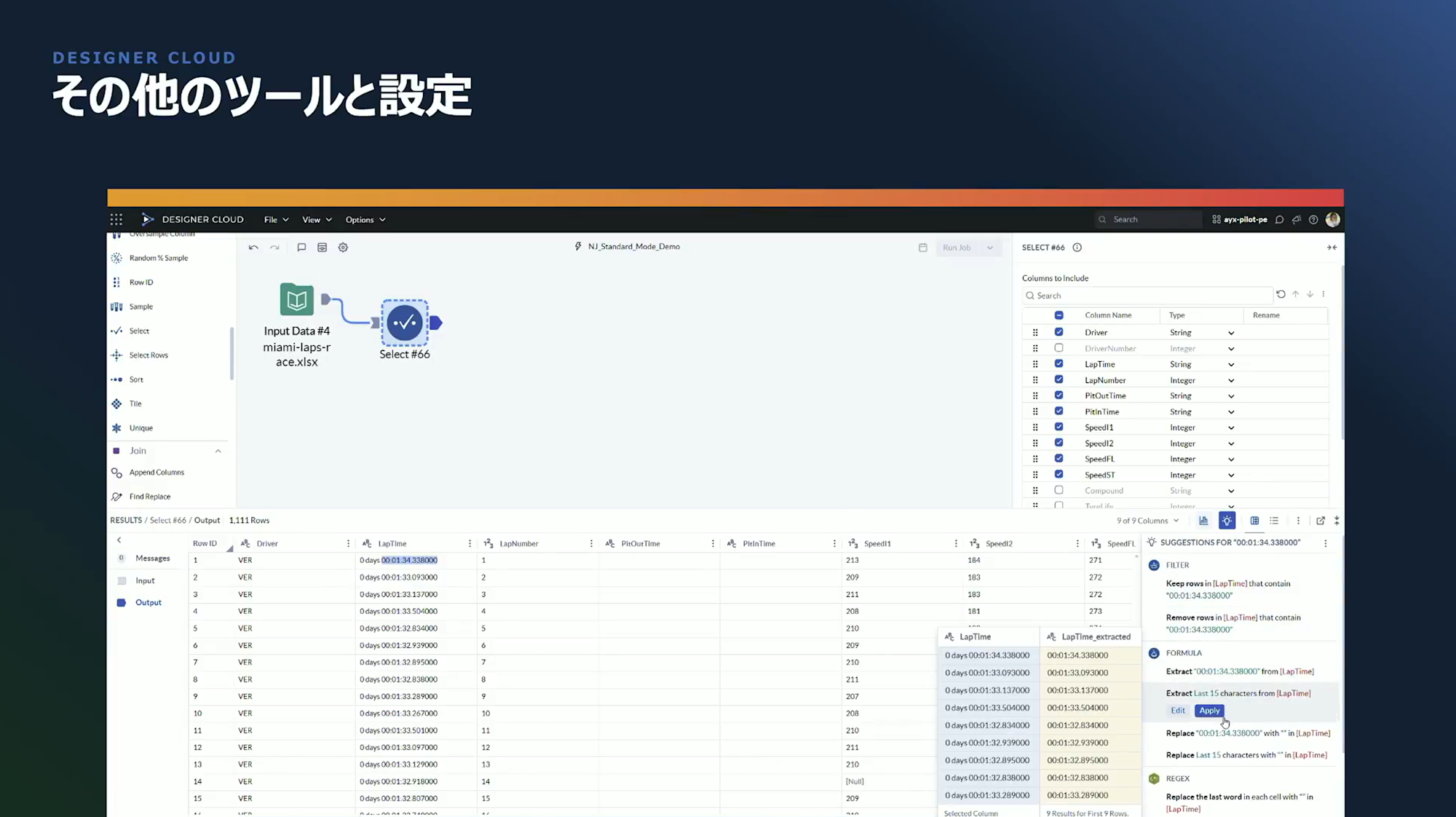Open the Options menu
Viewport: 1456px width, 817px height.
365,220
